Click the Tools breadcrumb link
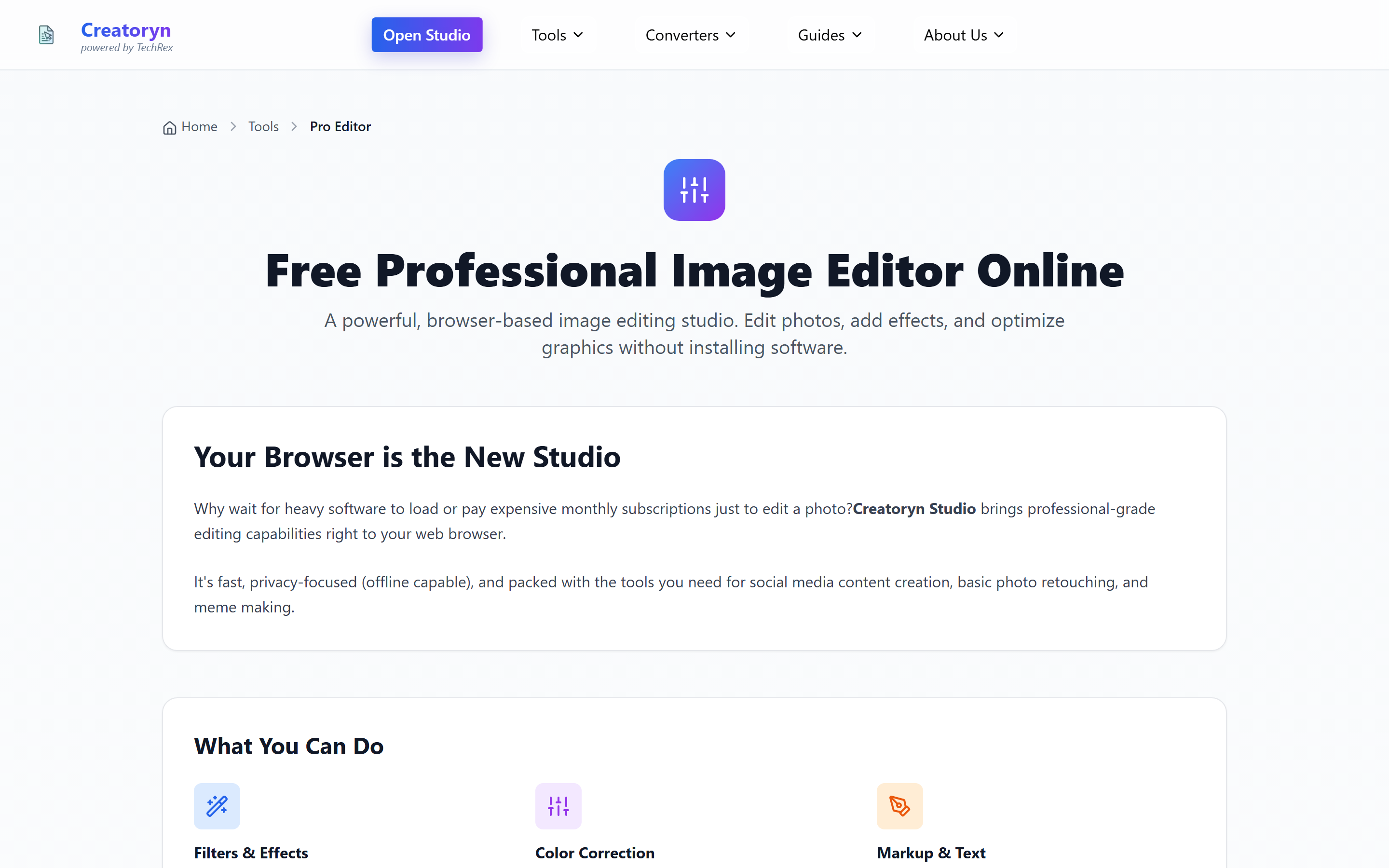 coord(263,126)
